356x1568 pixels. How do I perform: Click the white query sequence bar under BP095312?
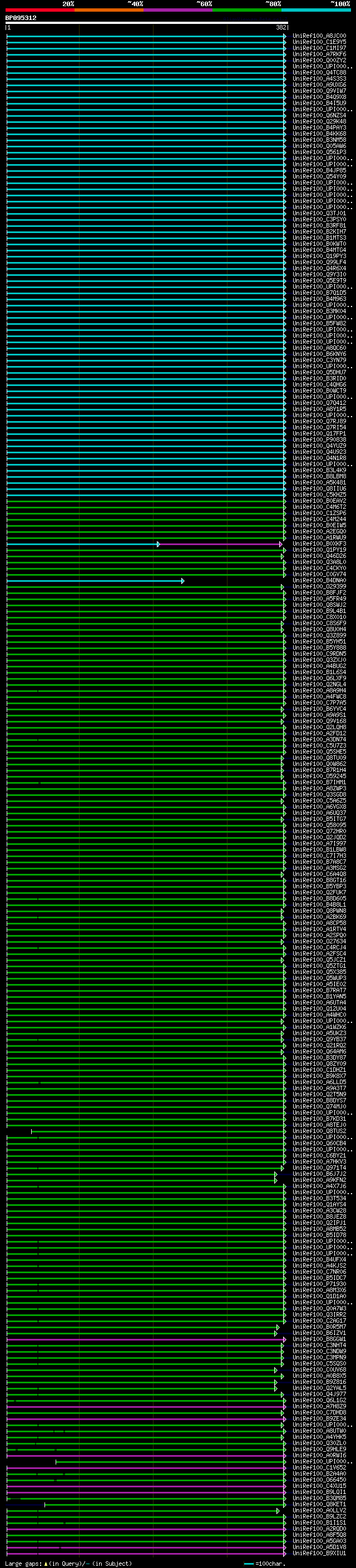click(147, 22)
